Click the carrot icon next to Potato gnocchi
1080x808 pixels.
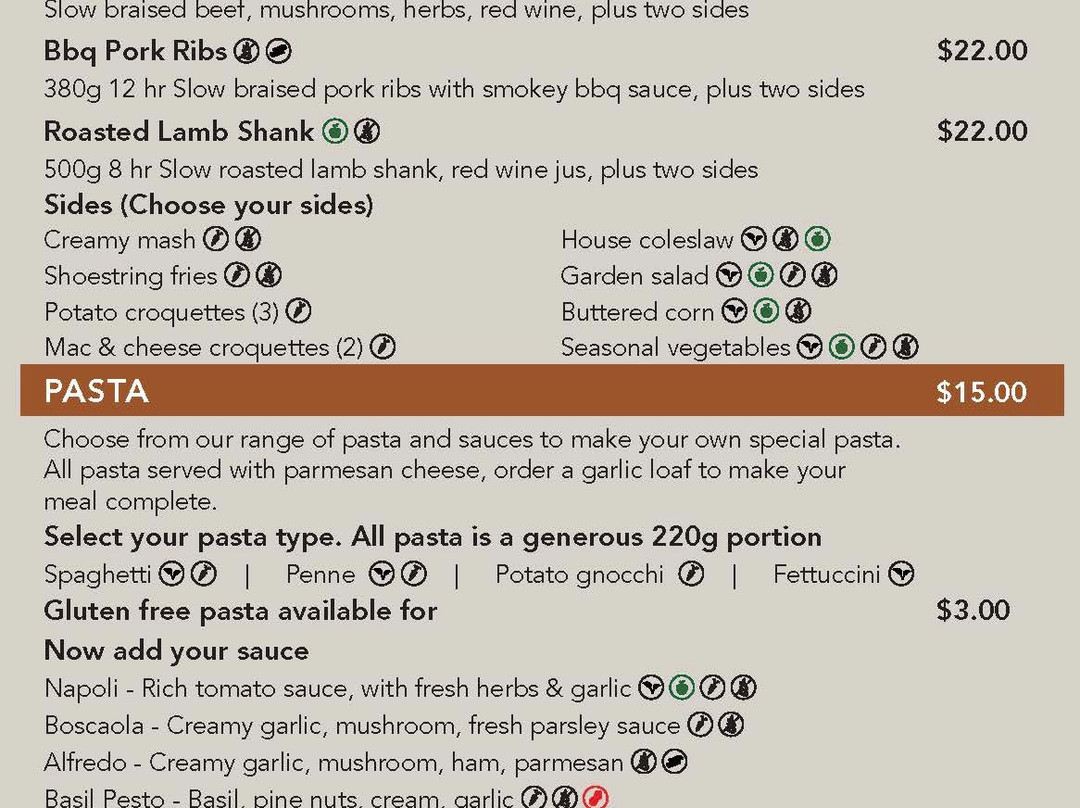(691, 574)
